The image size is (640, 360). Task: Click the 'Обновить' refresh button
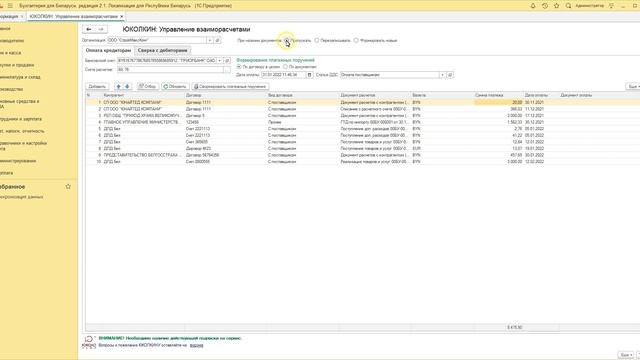coord(175,87)
